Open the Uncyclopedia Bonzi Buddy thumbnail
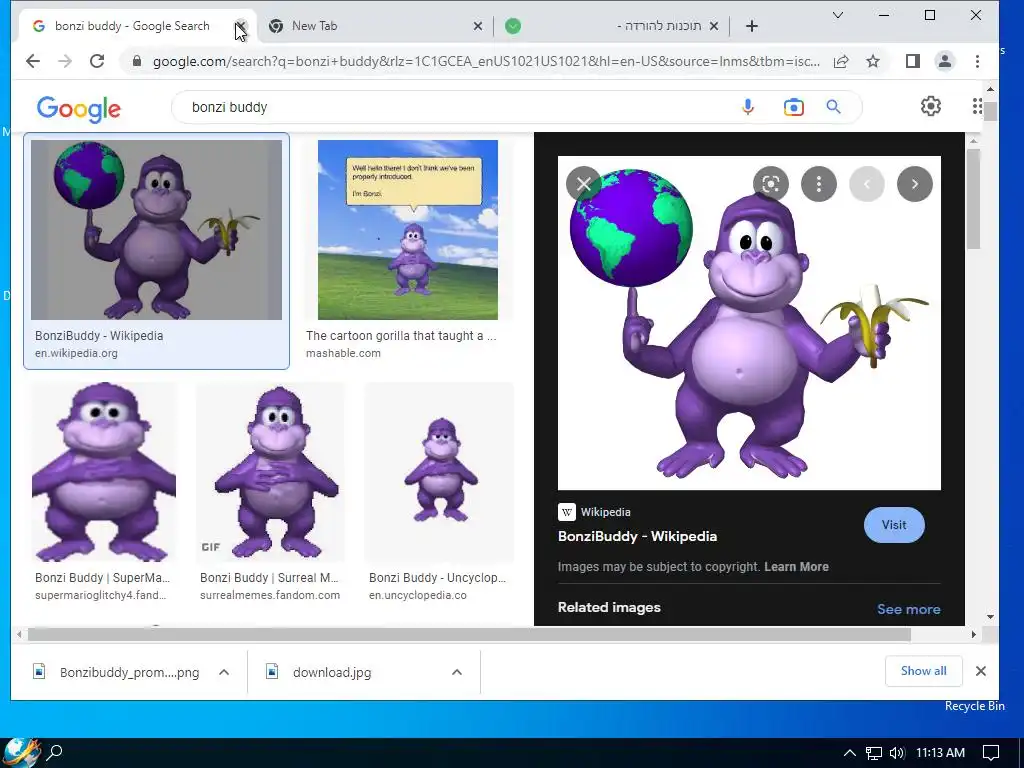 [439, 472]
